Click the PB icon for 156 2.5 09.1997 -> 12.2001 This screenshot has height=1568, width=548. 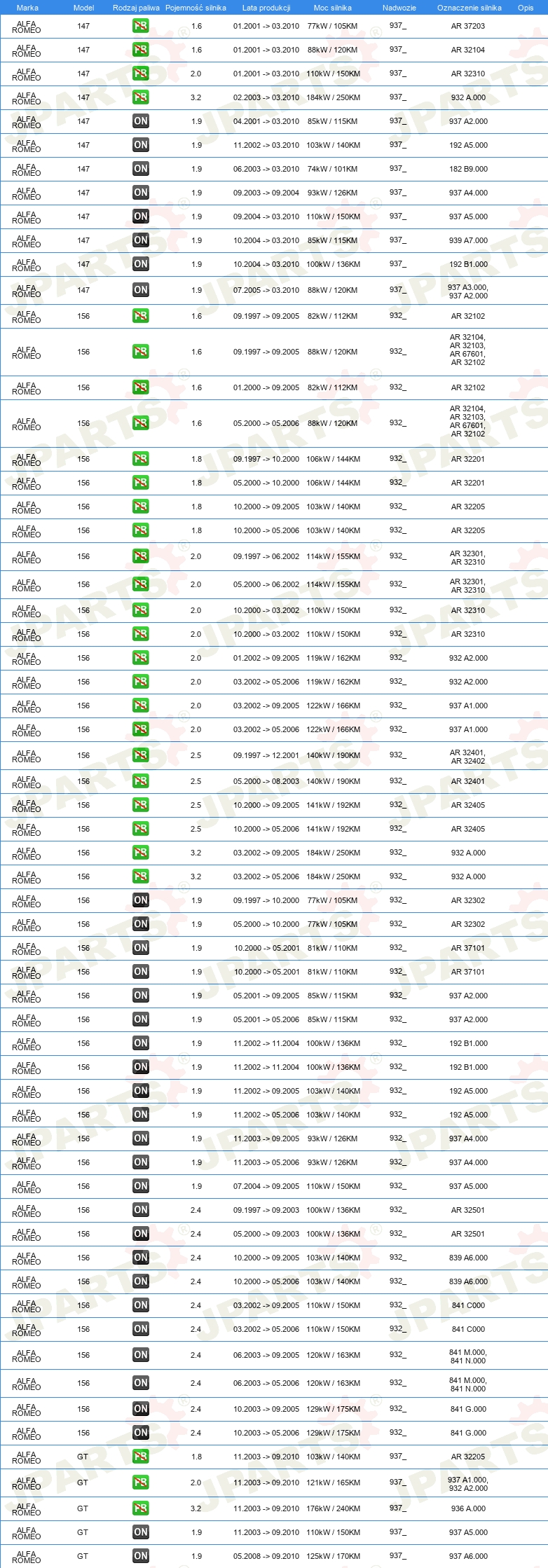[140, 755]
